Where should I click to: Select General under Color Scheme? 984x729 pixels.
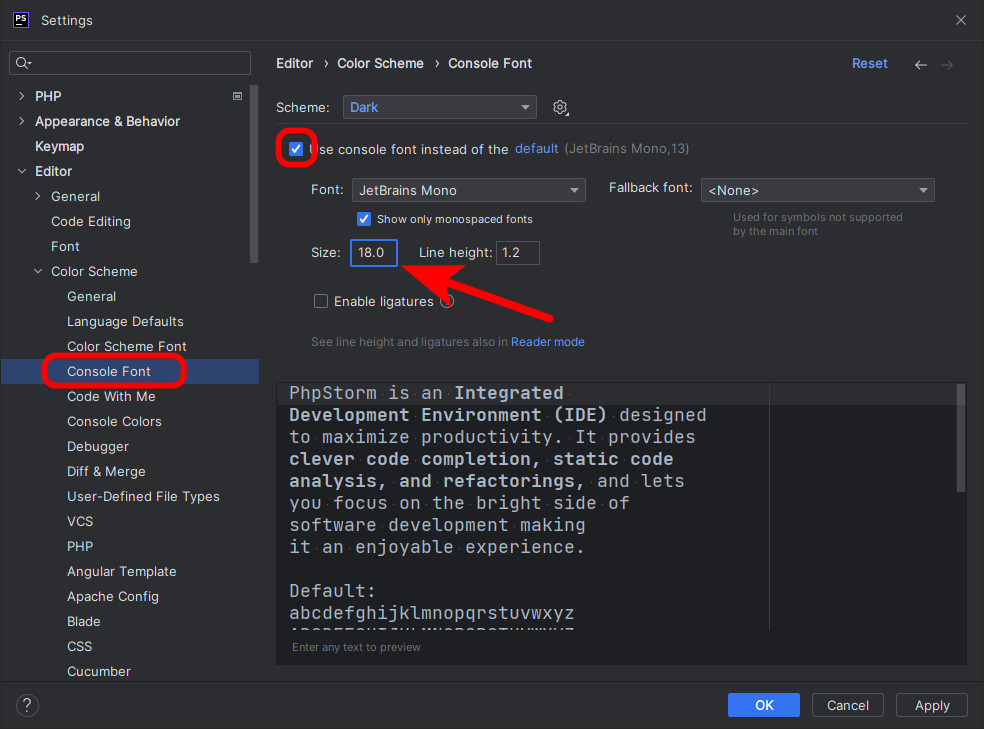tap(92, 296)
